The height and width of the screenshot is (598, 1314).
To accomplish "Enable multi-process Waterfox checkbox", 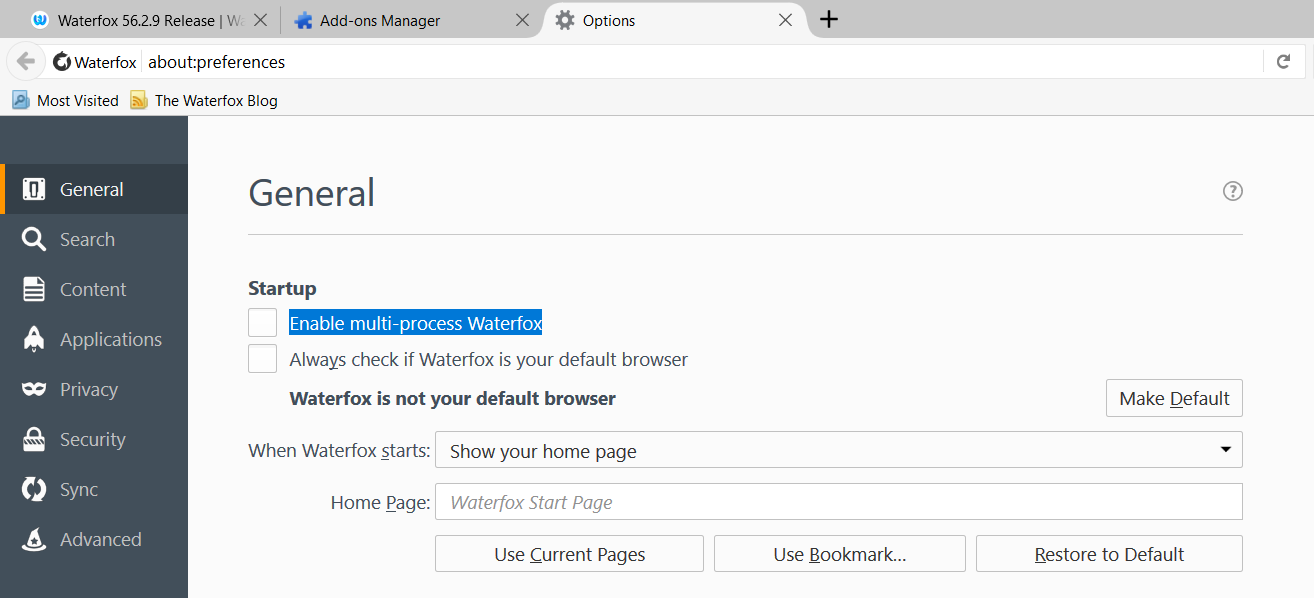I will click(x=263, y=323).
